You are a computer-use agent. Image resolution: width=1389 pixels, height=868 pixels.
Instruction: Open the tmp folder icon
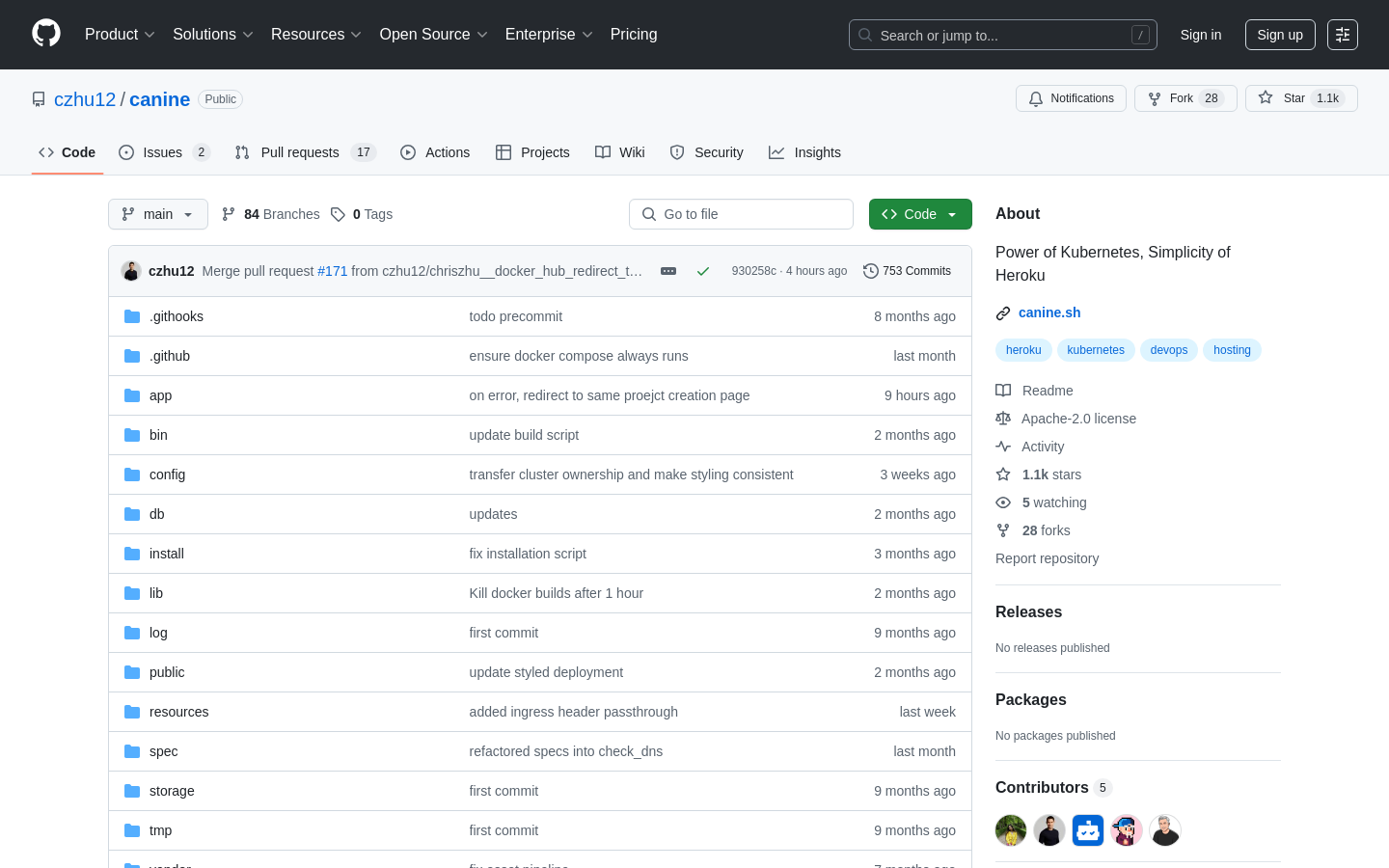tap(132, 830)
